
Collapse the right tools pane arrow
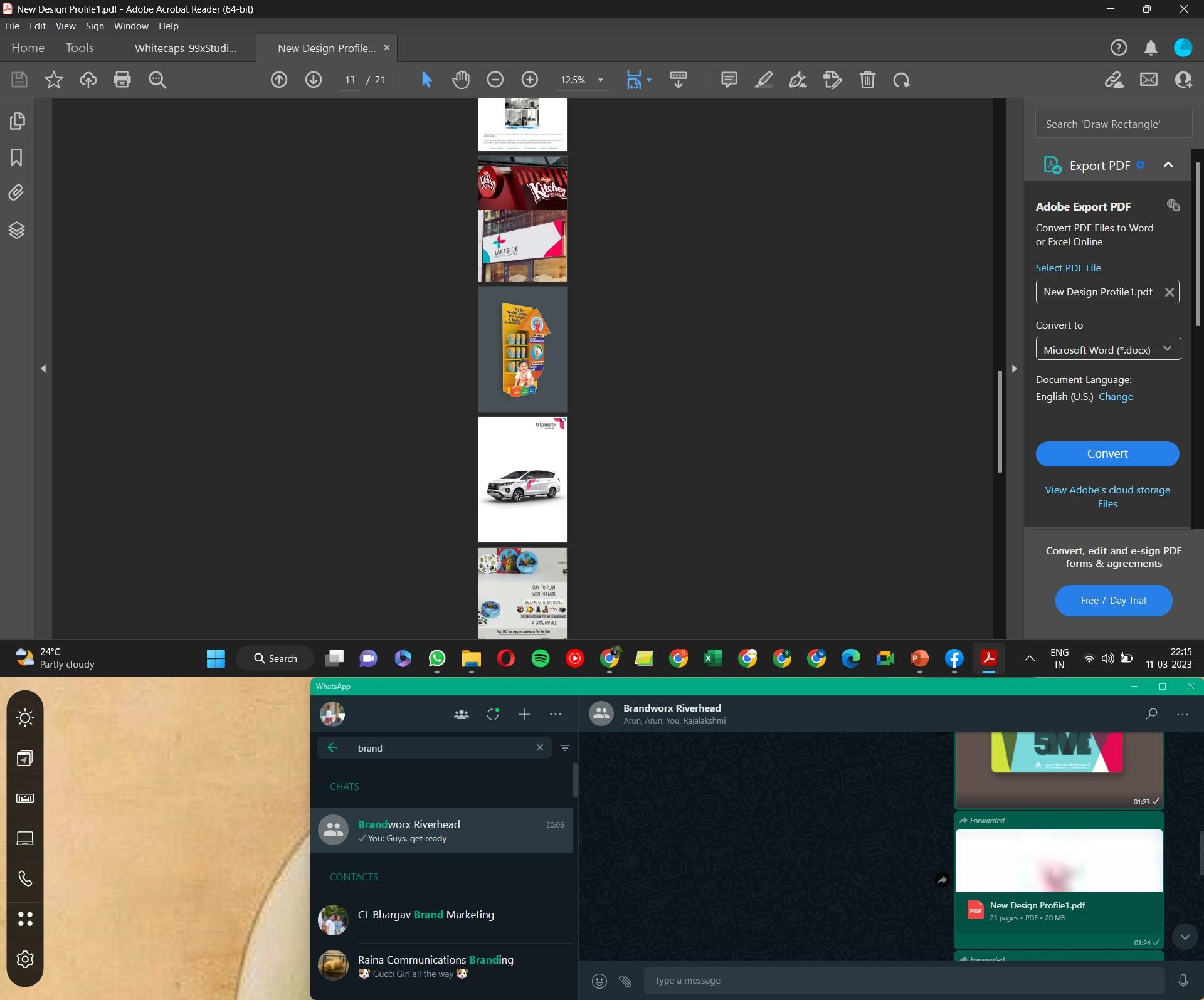[x=1014, y=369]
